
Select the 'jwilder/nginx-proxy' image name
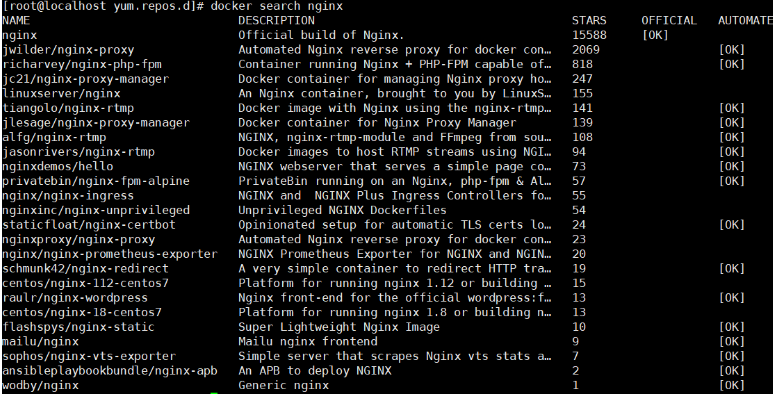(68, 50)
